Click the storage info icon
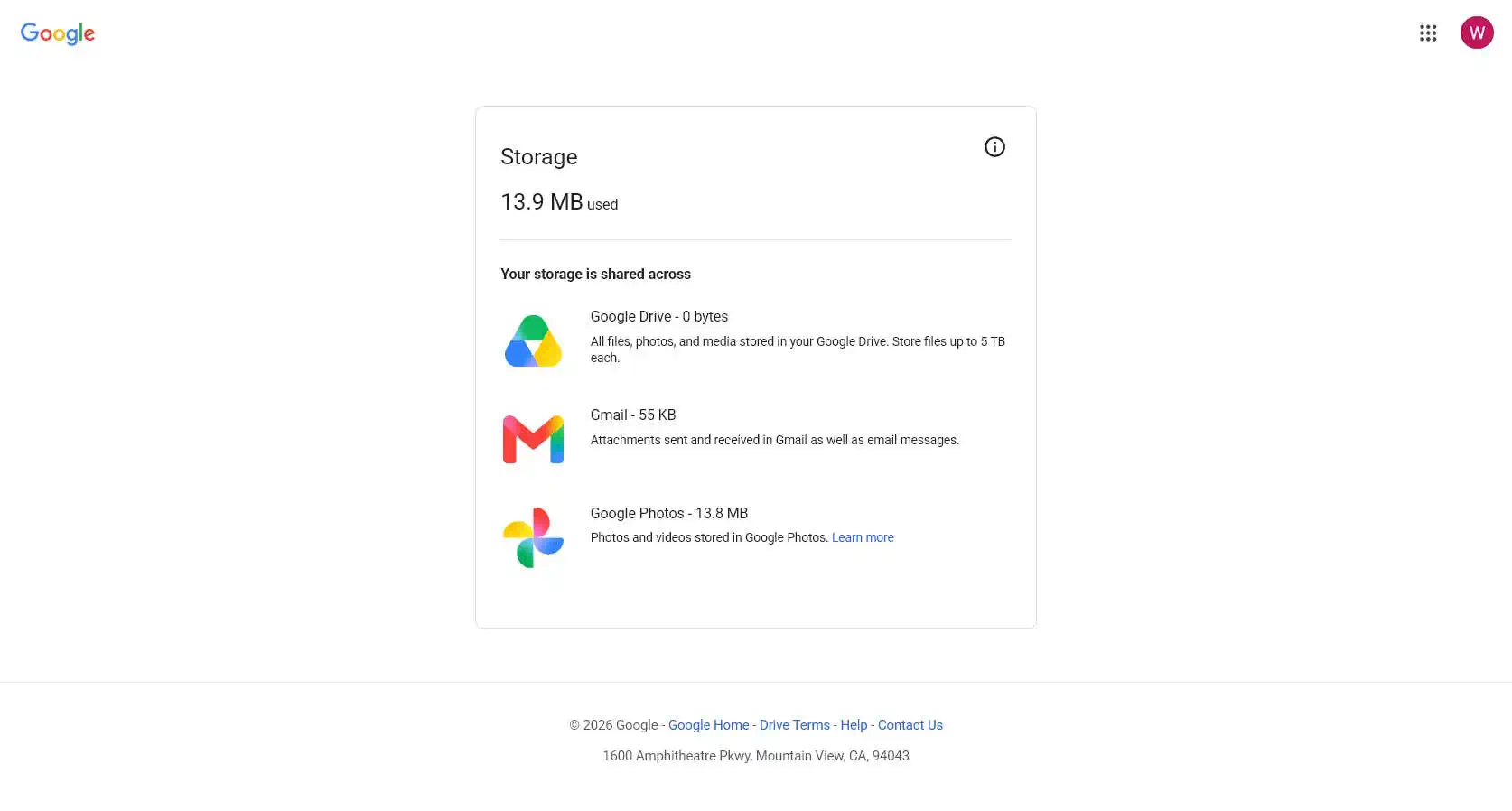The height and width of the screenshot is (811, 1512). 994,147
